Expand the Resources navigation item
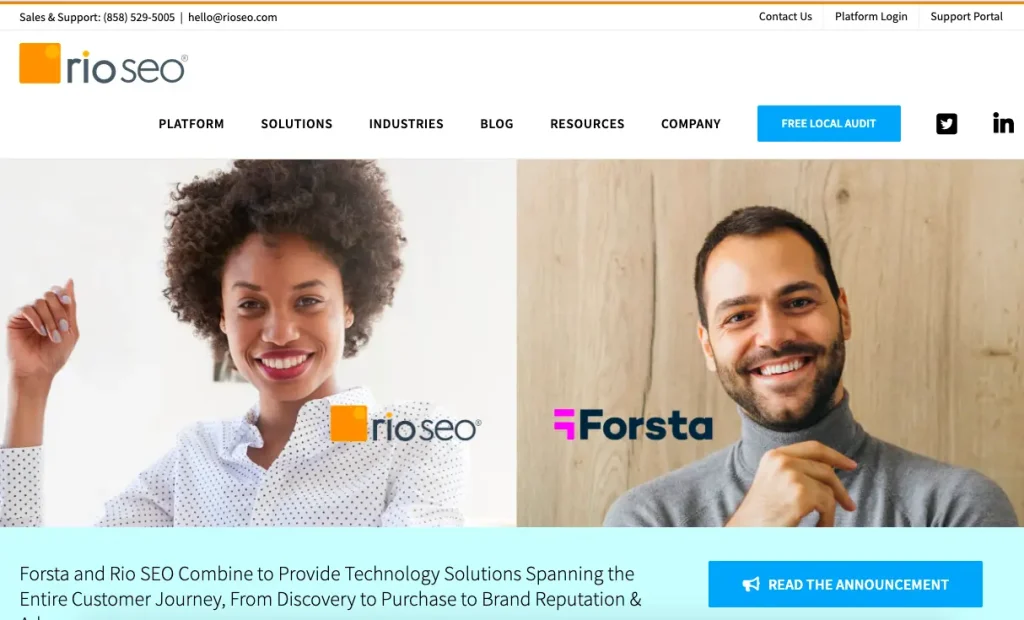This screenshot has width=1024, height=620. pos(587,123)
